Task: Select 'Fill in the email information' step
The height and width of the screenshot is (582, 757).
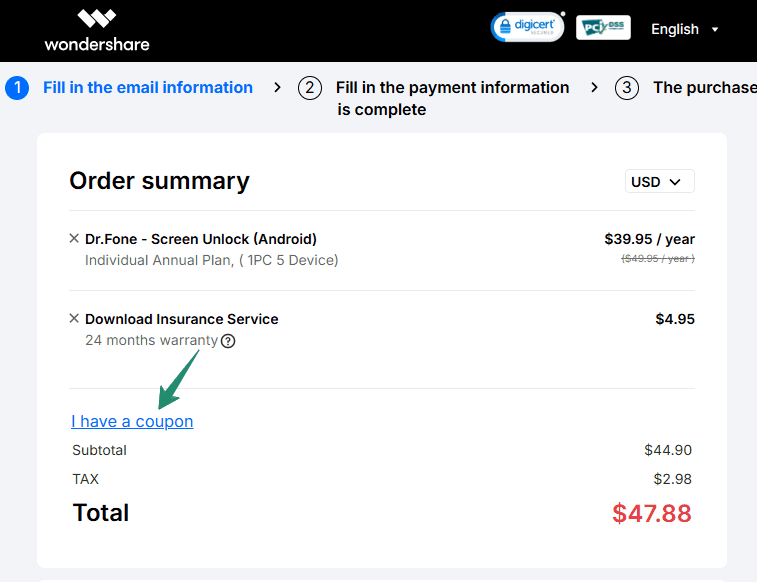Action: click(x=148, y=88)
